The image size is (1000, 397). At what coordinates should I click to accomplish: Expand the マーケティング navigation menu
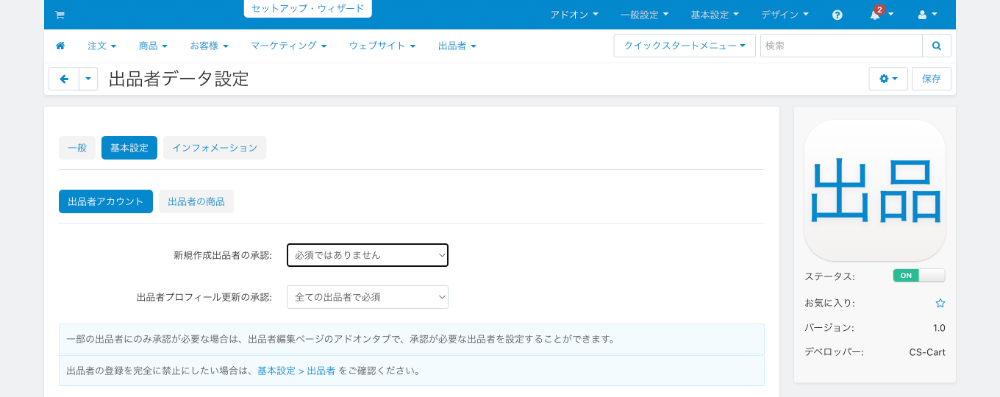pos(289,46)
